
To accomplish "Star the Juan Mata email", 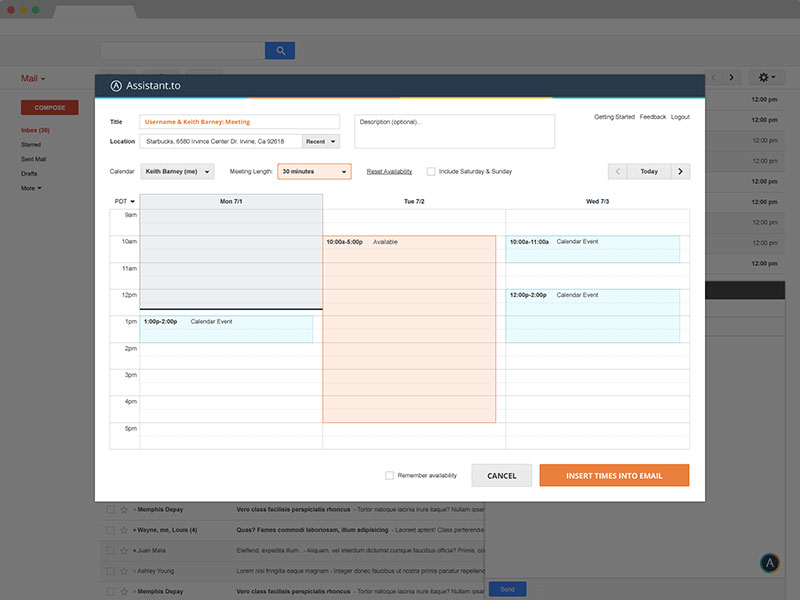I will [x=124, y=551].
